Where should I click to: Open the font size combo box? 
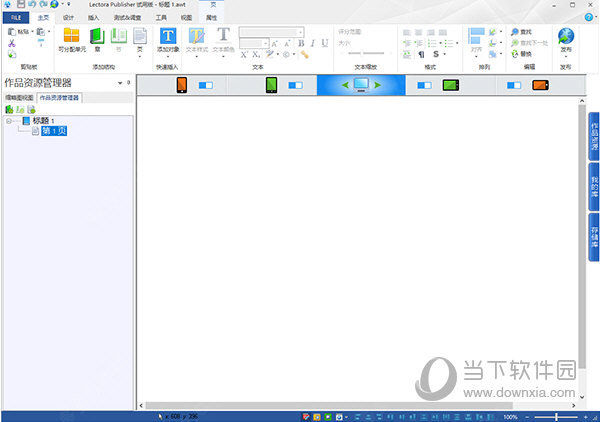254,44
